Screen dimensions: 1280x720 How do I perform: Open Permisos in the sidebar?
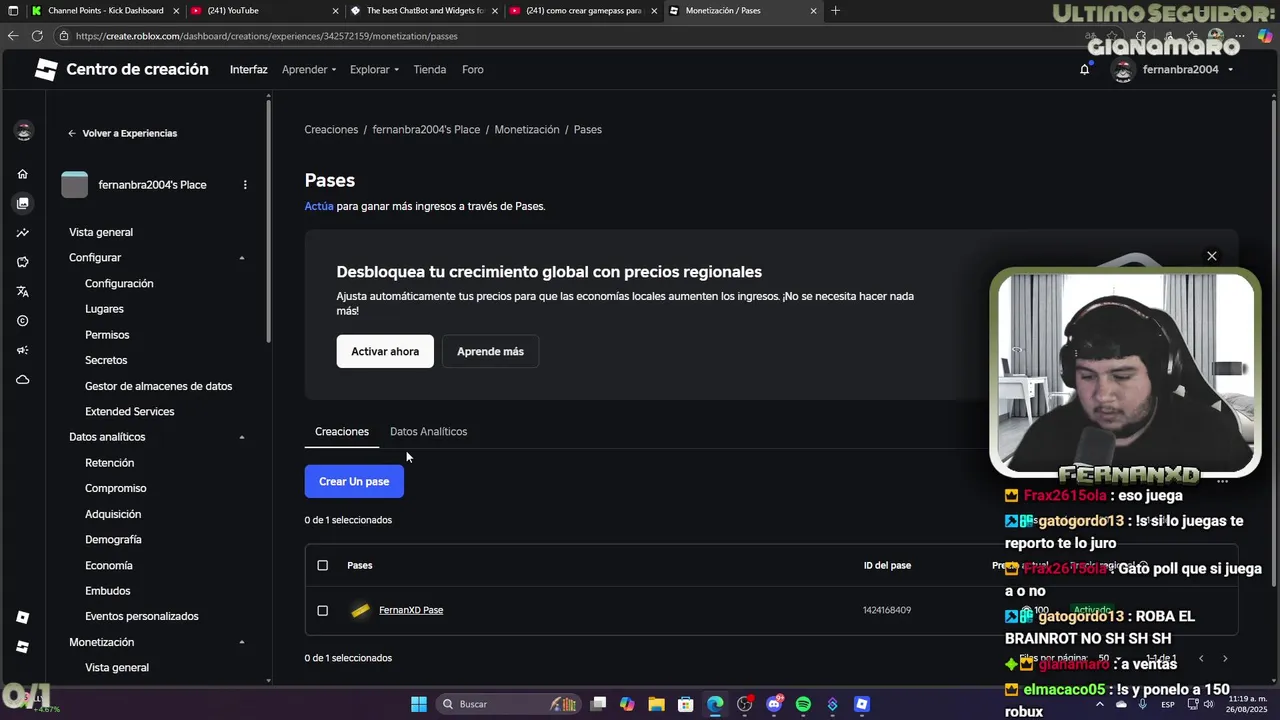107,335
